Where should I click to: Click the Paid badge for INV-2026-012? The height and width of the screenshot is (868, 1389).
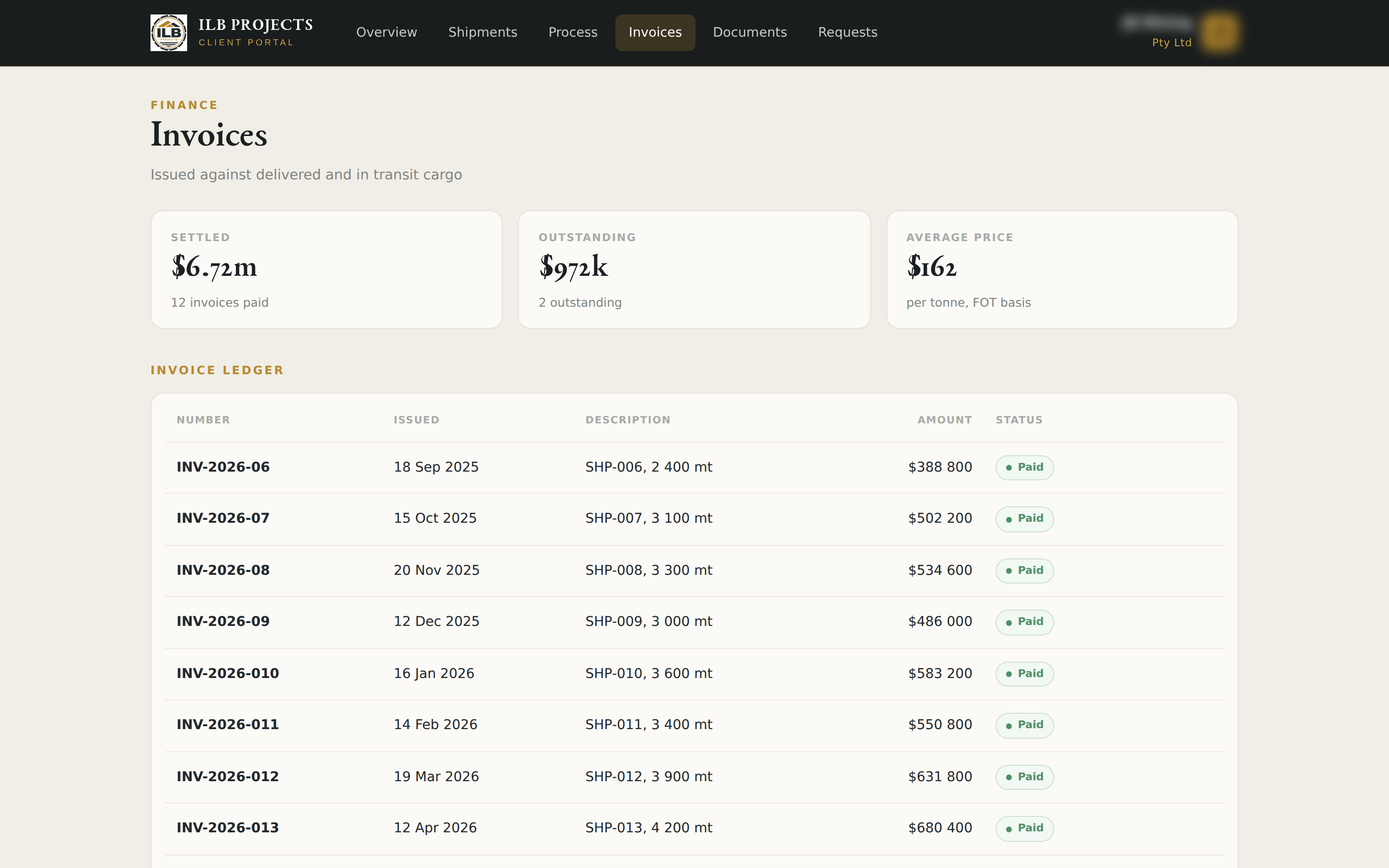pyautogui.click(x=1024, y=777)
